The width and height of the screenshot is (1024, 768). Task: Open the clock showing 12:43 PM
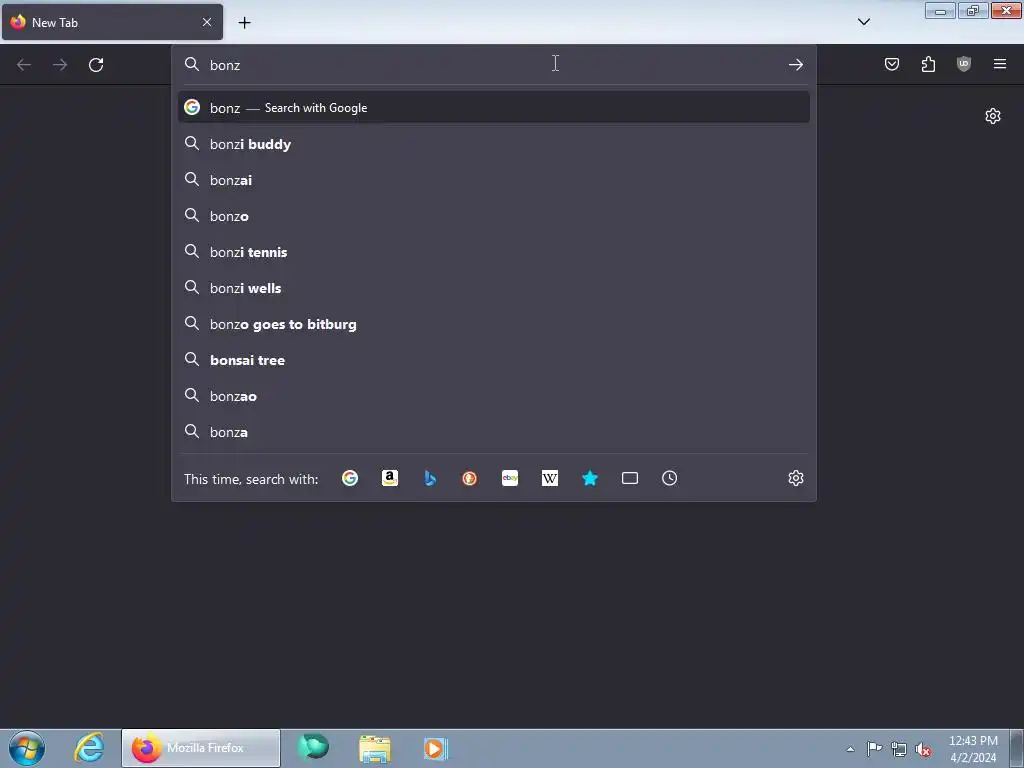pyautogui.click(x=973, y=749)
